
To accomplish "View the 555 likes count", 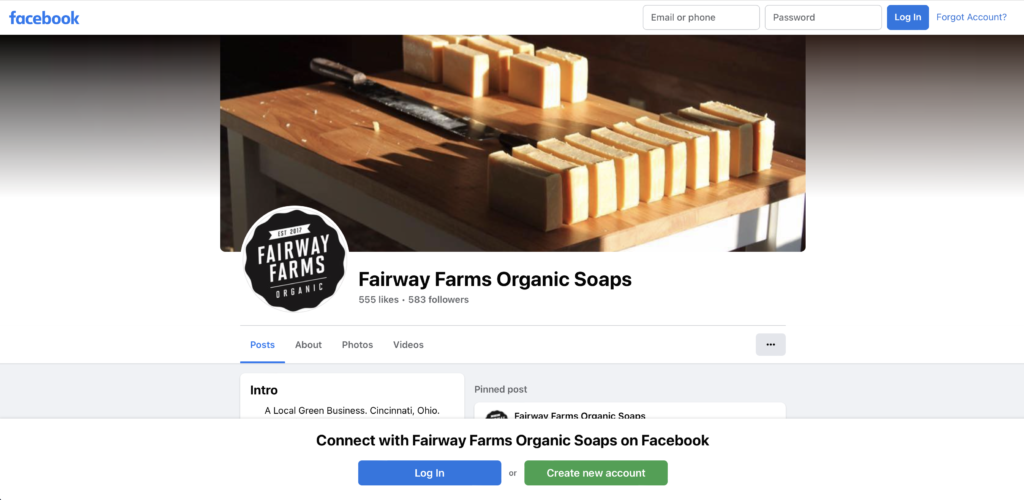I will pyautogui.click(x=378, y=300).
